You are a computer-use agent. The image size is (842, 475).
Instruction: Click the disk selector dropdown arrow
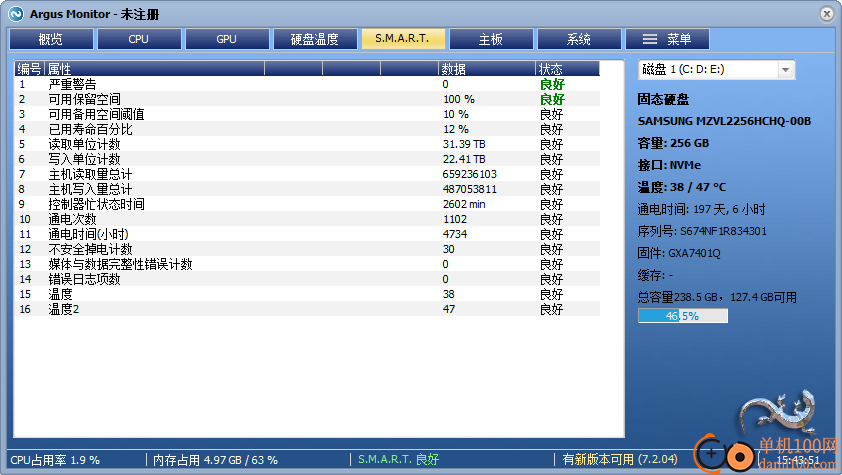(x=786, y=70)
